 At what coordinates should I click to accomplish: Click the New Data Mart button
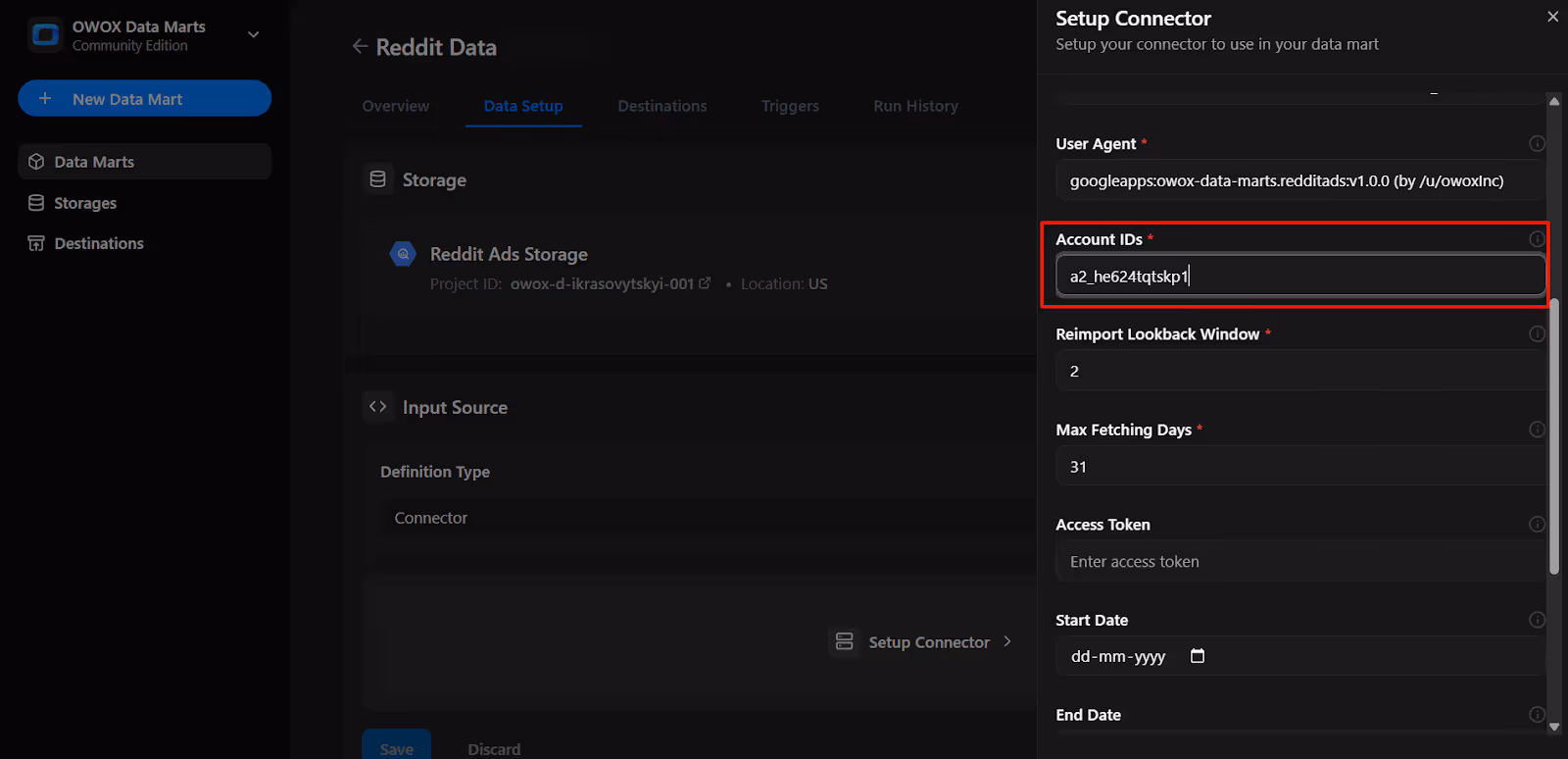click(x=144, y=98)
